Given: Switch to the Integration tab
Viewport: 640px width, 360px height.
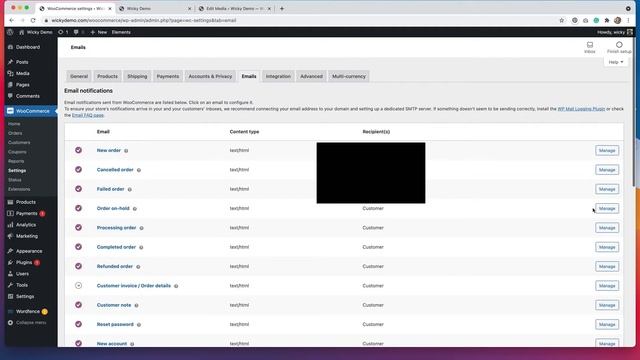Looking at the screenshot, I should pos(278,76).
